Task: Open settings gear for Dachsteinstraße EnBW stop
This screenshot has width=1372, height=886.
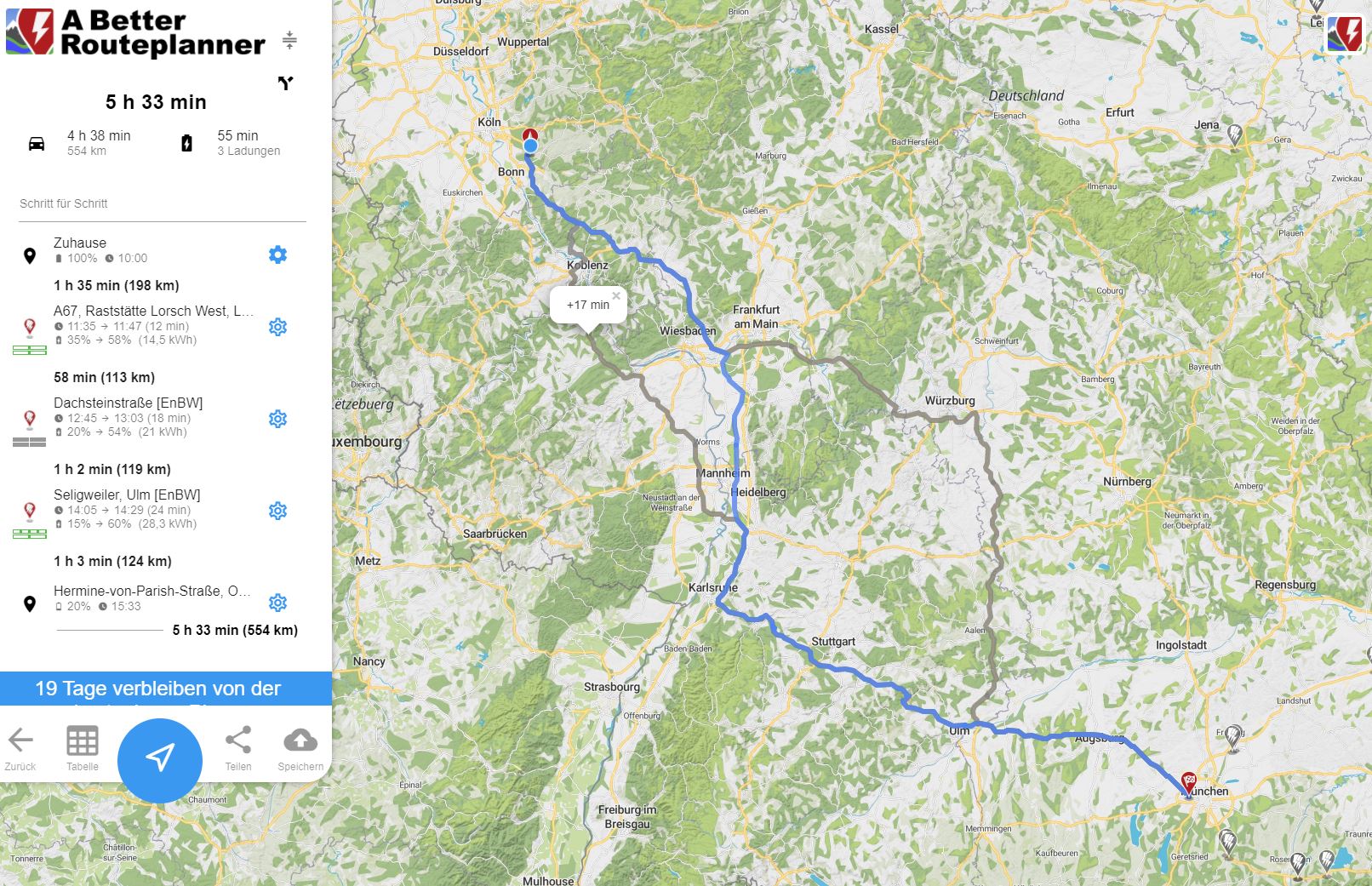Action: click(x=277, y=419)
